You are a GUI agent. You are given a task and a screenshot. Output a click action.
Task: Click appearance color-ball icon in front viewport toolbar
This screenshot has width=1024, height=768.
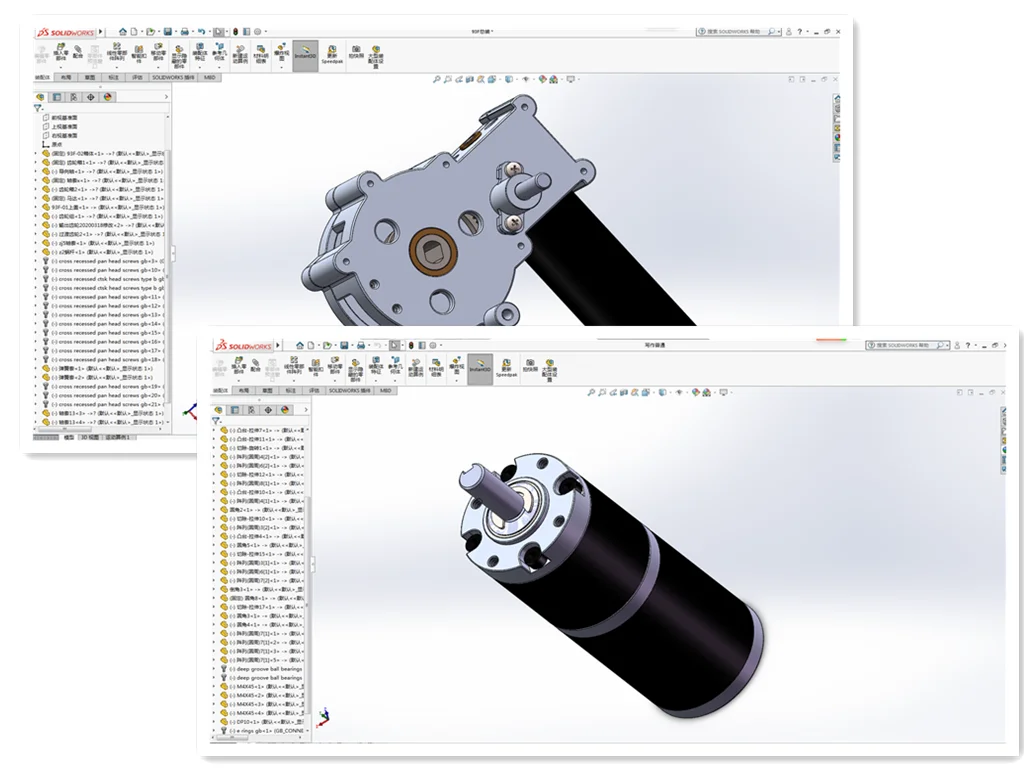point(696,392)
